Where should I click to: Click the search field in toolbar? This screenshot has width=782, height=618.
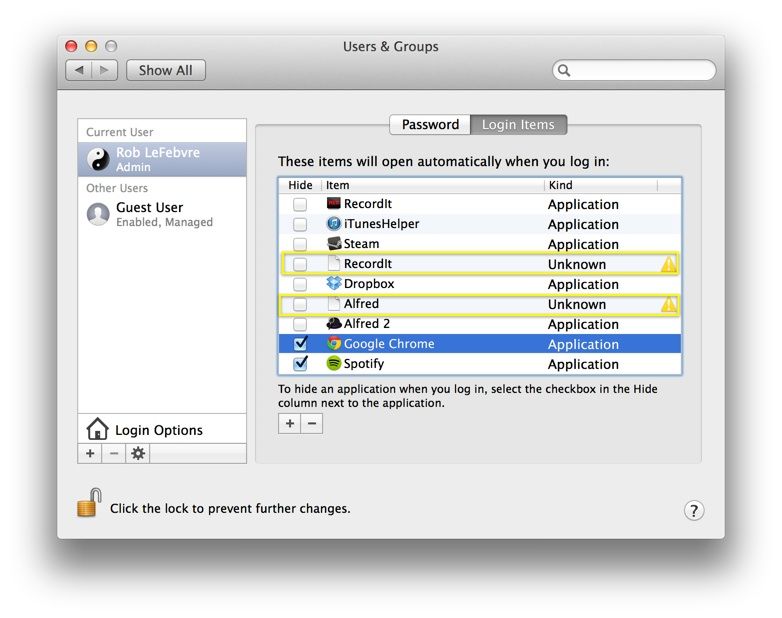640,70
